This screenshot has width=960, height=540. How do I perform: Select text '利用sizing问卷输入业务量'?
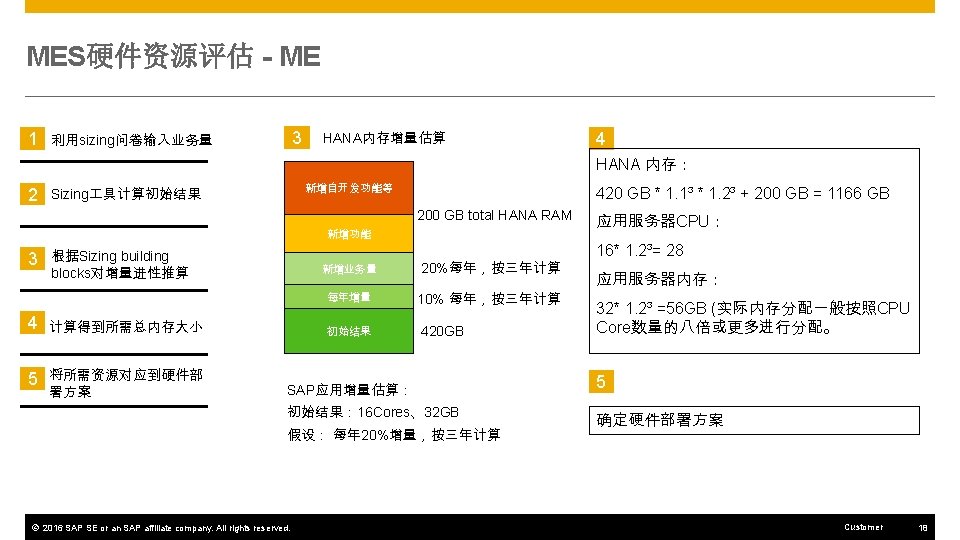(x=132, y=140)
